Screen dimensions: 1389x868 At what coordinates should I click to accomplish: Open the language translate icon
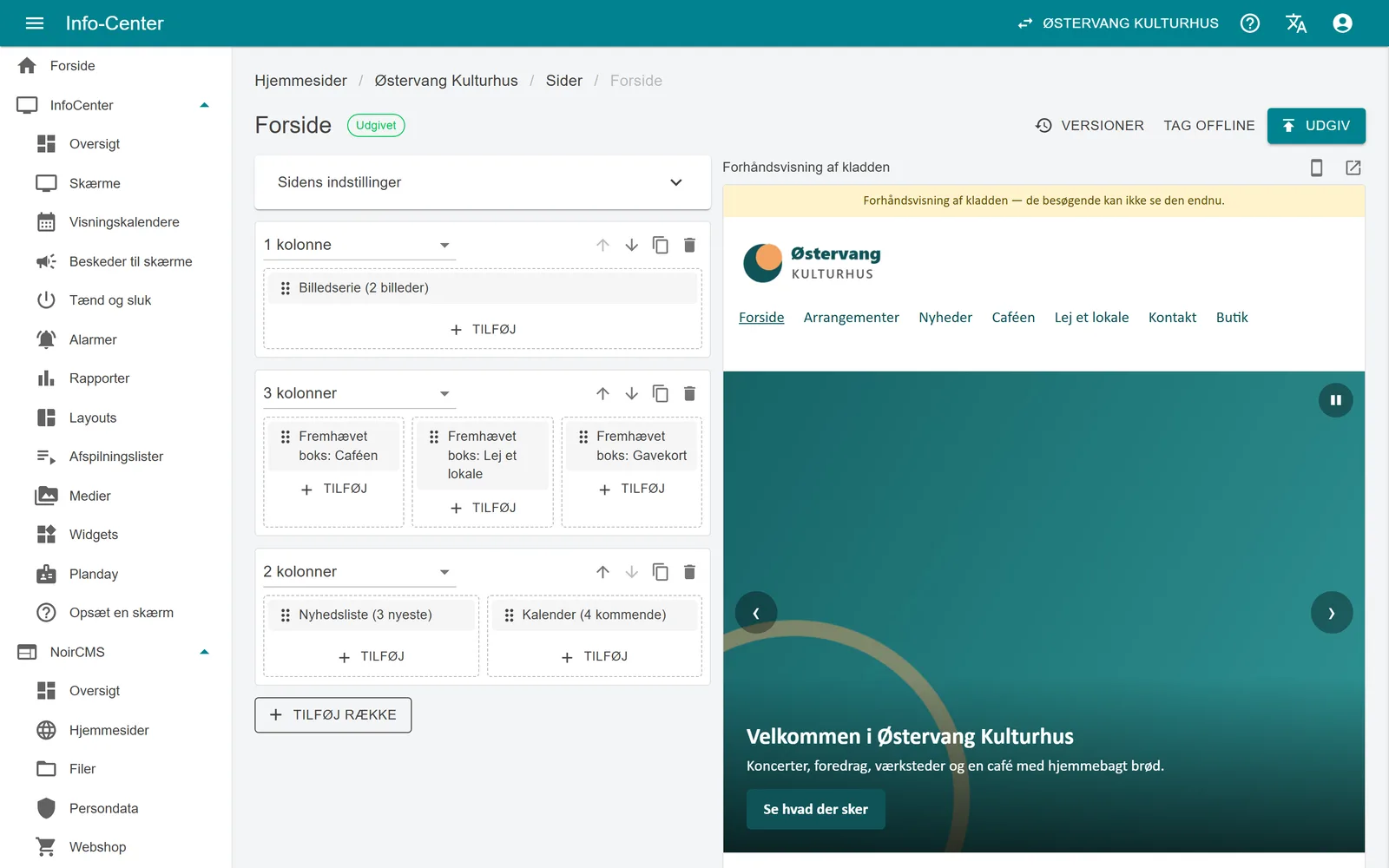click(x=1296, y=23)
